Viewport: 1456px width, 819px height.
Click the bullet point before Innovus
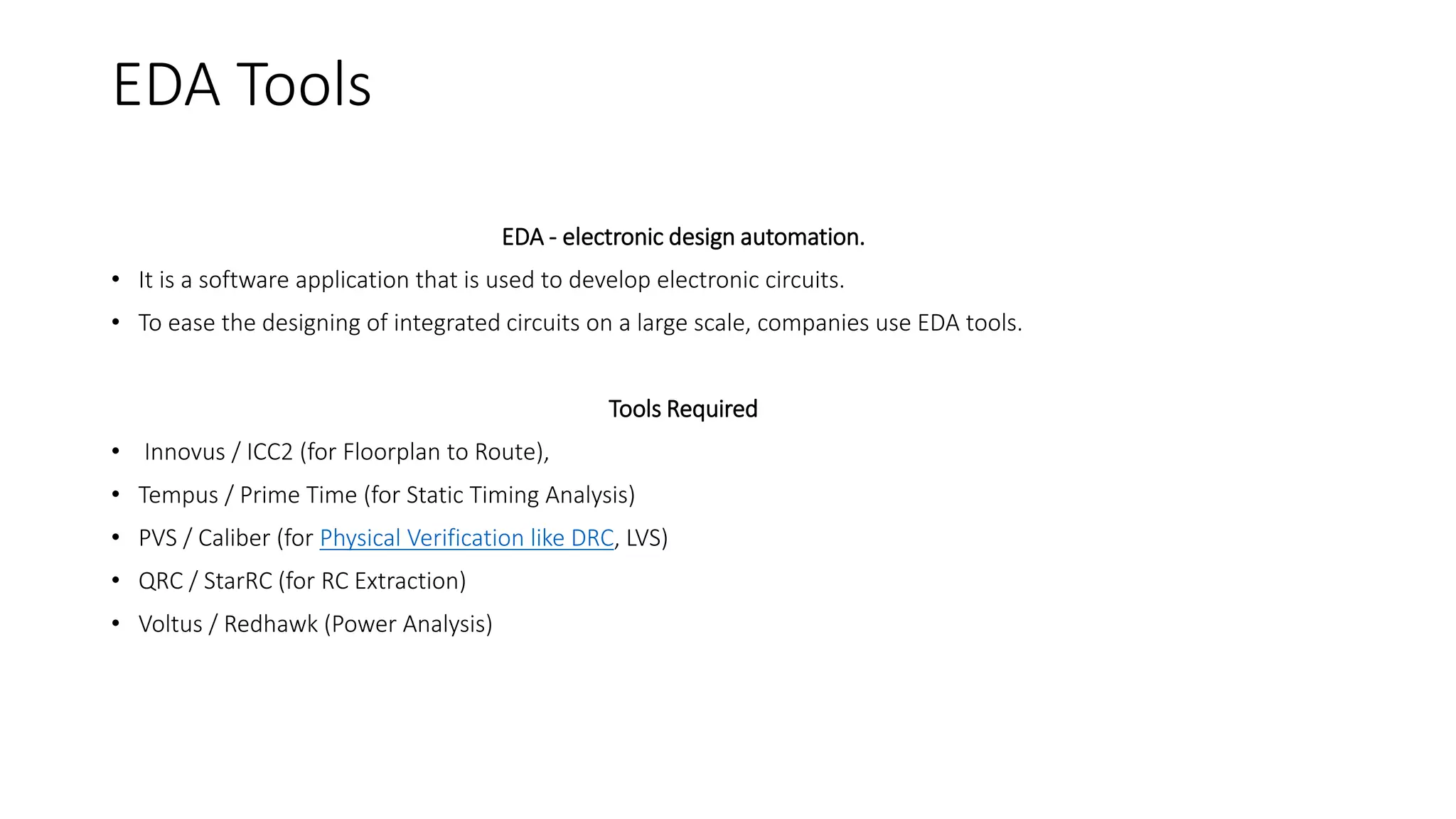[x=116, y=452]
